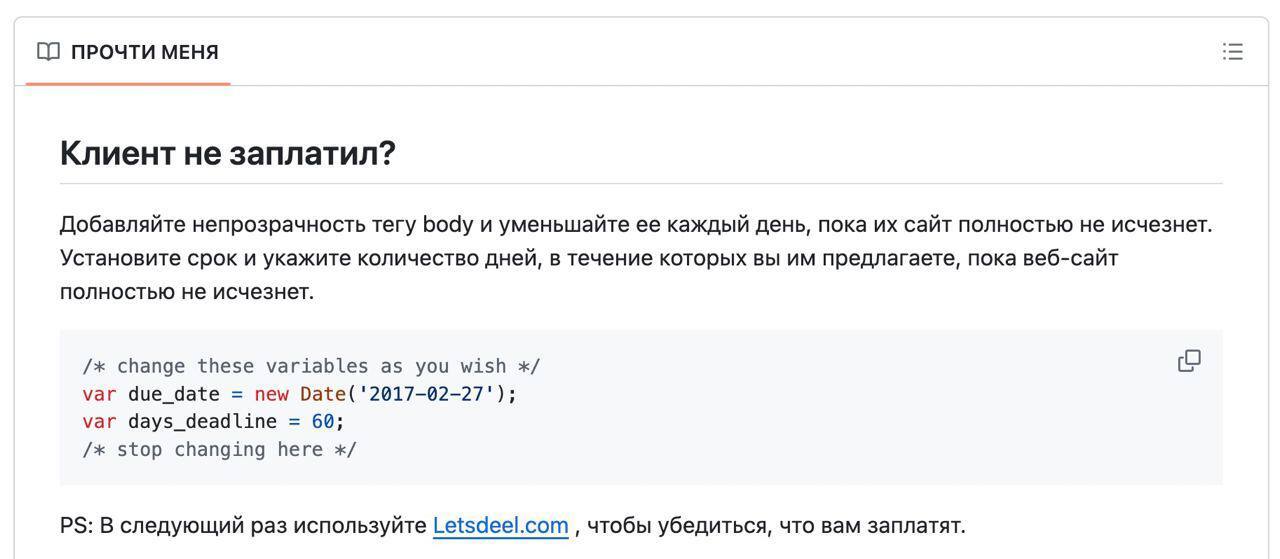Click the due_date variable name
1280x559 pixels.
click(x=173, y=394)
